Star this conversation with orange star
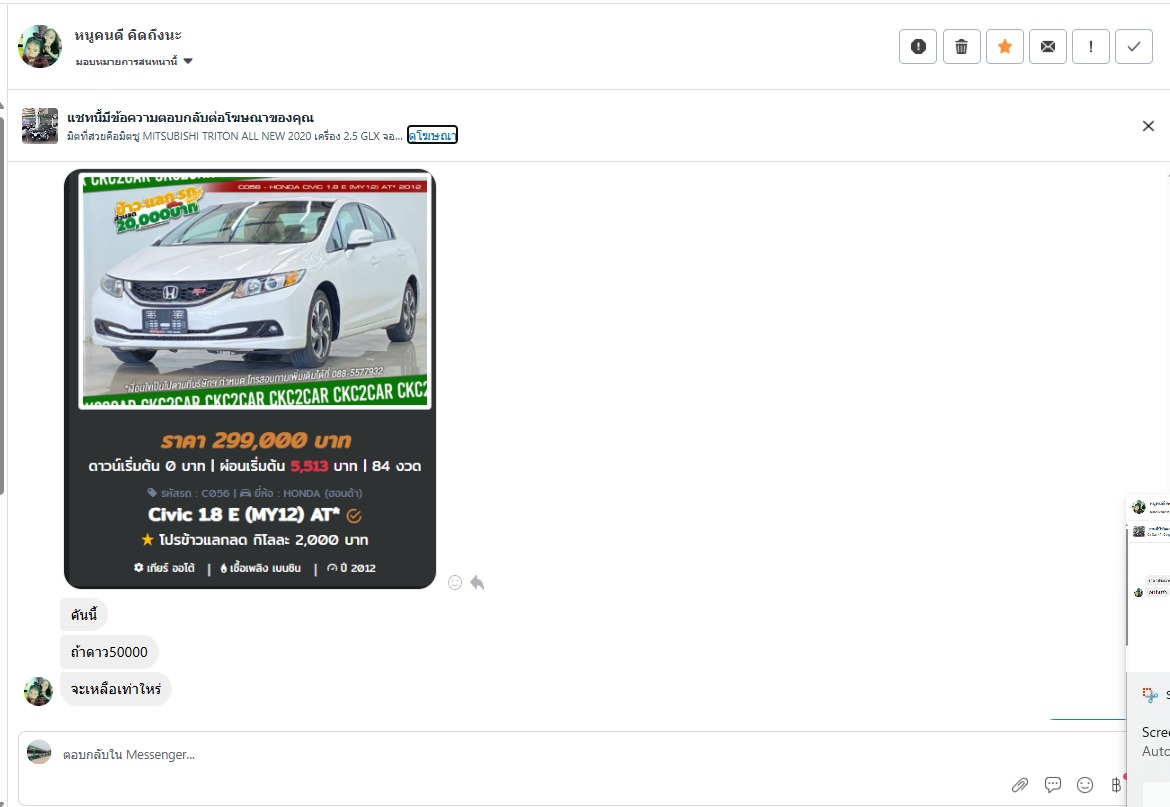 tap(1004, 47)
